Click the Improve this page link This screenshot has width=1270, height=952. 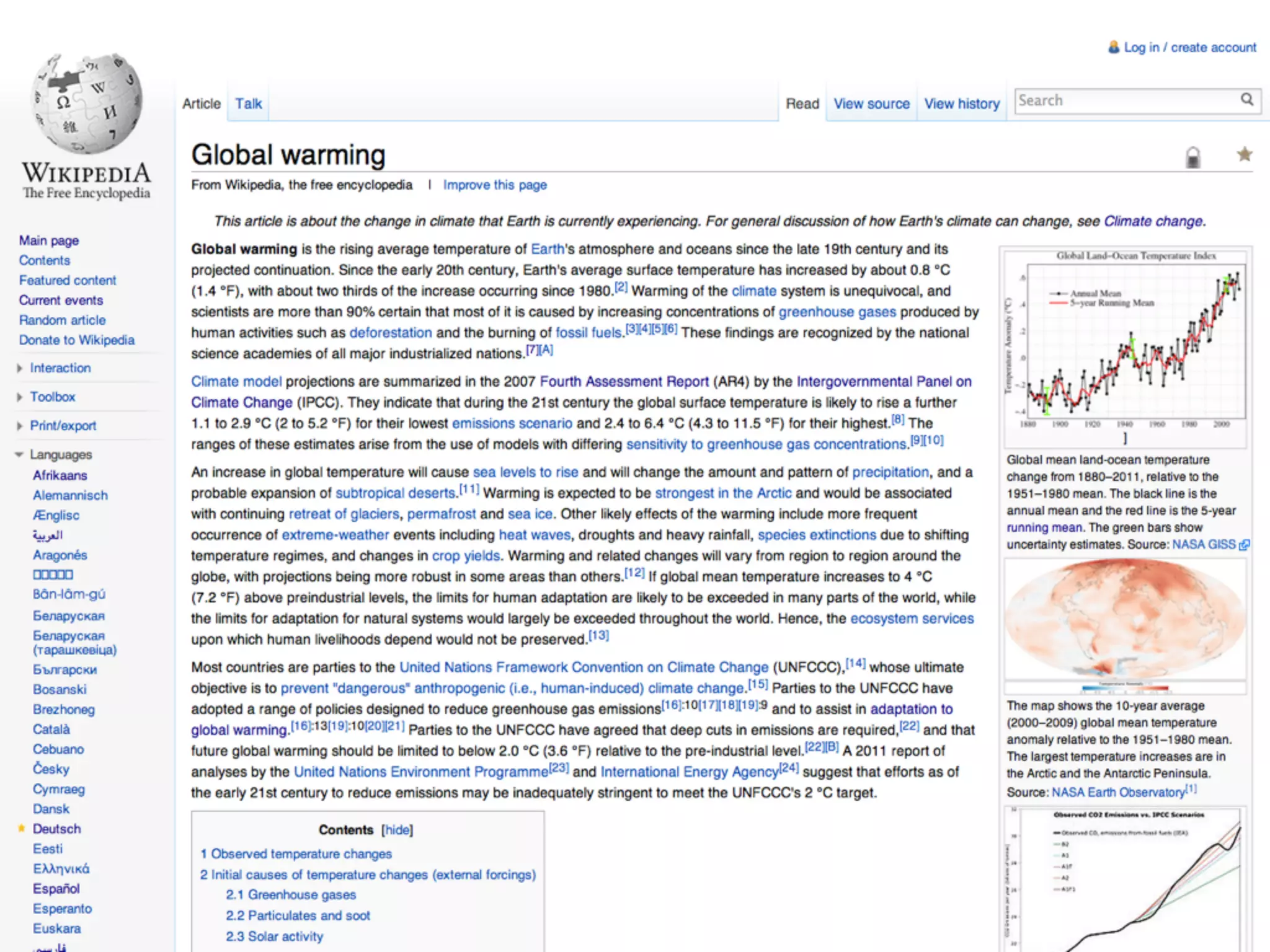pyautogui.click(x=495, y=185)
